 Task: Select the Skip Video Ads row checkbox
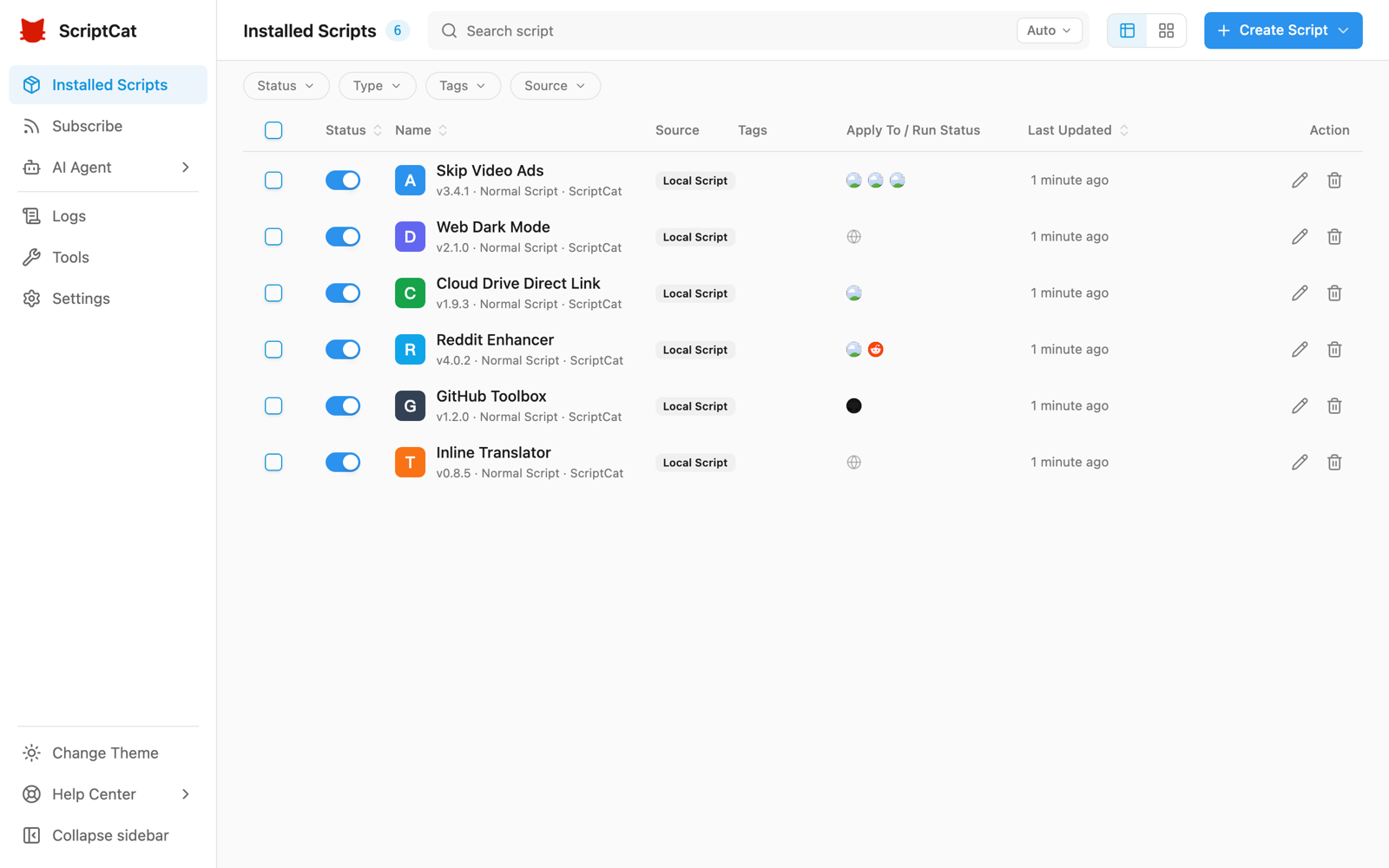pos(273,181)
